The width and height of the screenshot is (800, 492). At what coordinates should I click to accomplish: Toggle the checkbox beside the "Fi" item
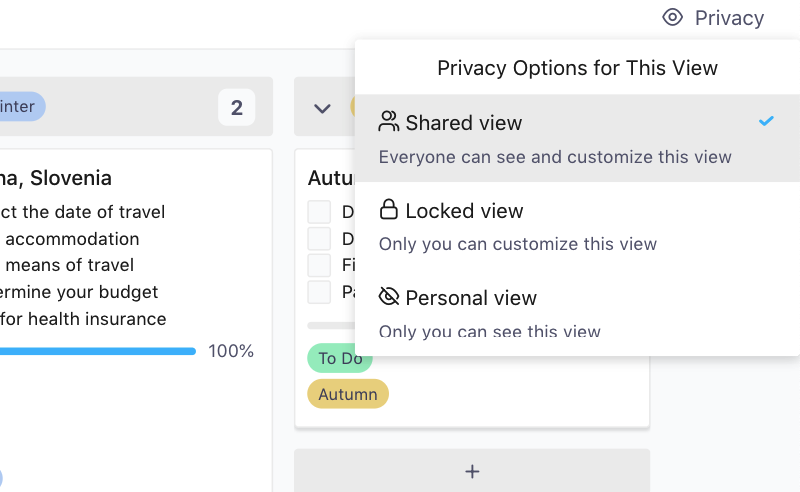click(x=319, y=265)
